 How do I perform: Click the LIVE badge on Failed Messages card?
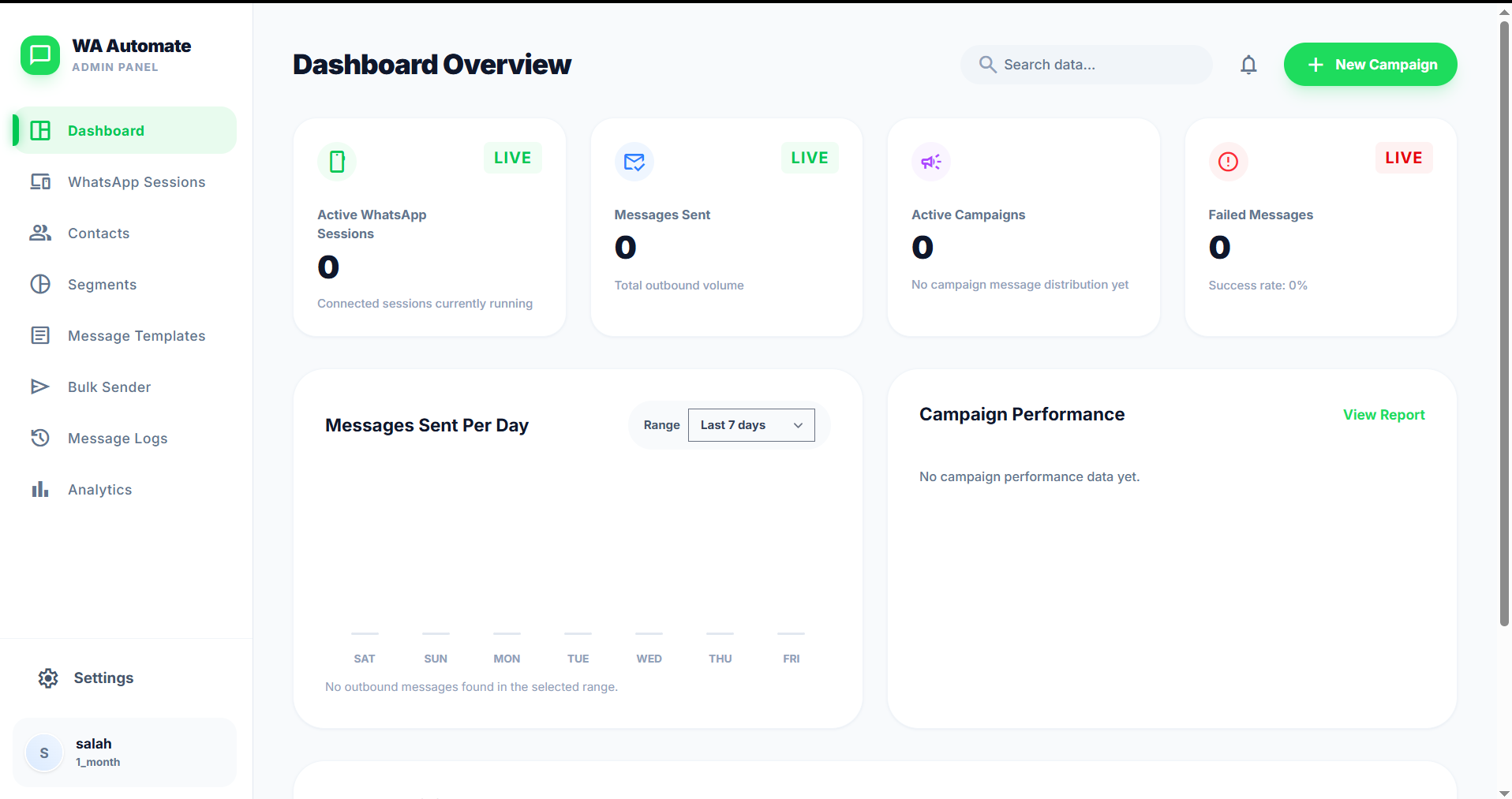1403,158
